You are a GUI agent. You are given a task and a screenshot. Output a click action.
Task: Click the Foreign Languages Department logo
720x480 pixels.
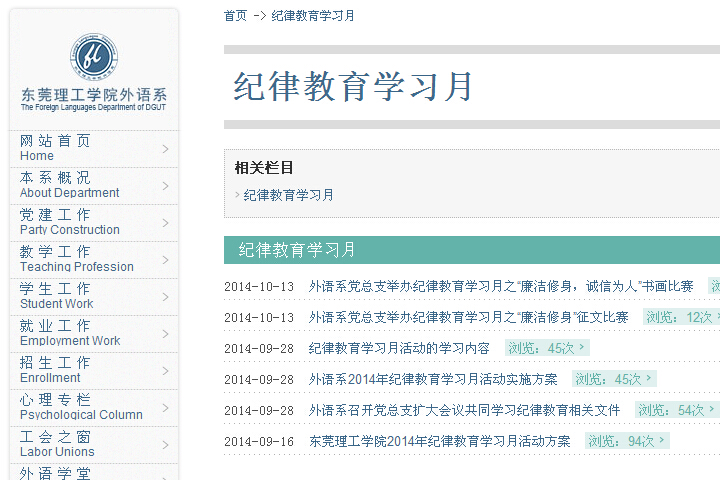click(x=94, y=58)
